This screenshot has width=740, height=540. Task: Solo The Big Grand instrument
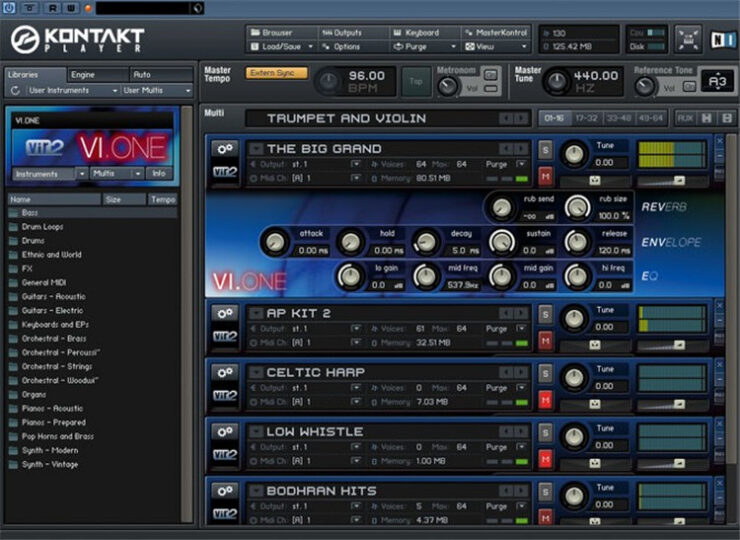pyautogui.click(x=546, y=149)
